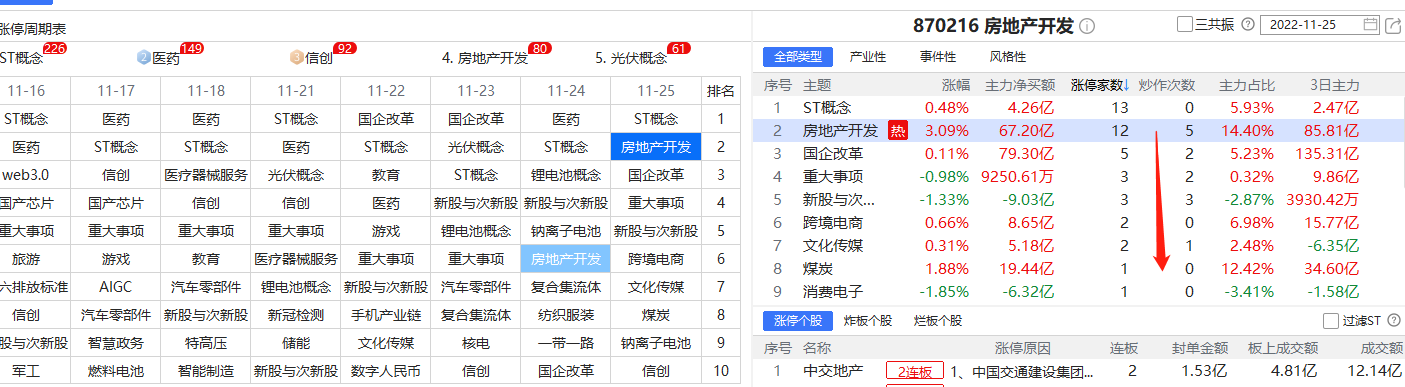
Task: Click the red 80 count badge on 房地产开发
Action: tap(541, 48)
